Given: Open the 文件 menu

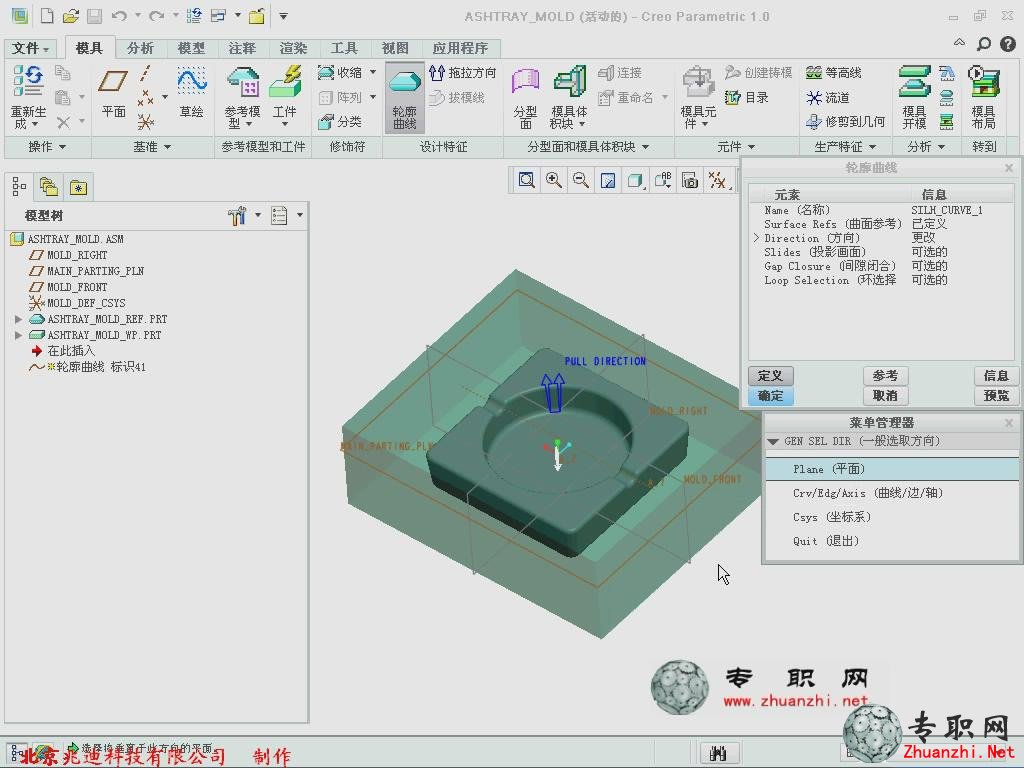Looking at the screenshot, I should pos(30,48).
